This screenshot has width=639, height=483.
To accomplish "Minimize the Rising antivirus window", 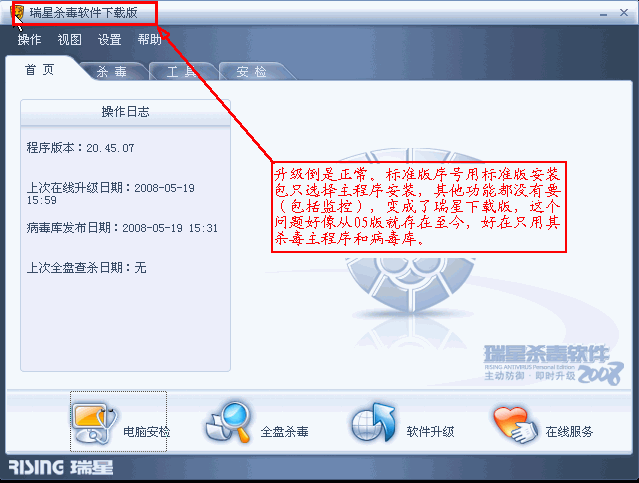I will click(604, 13).
